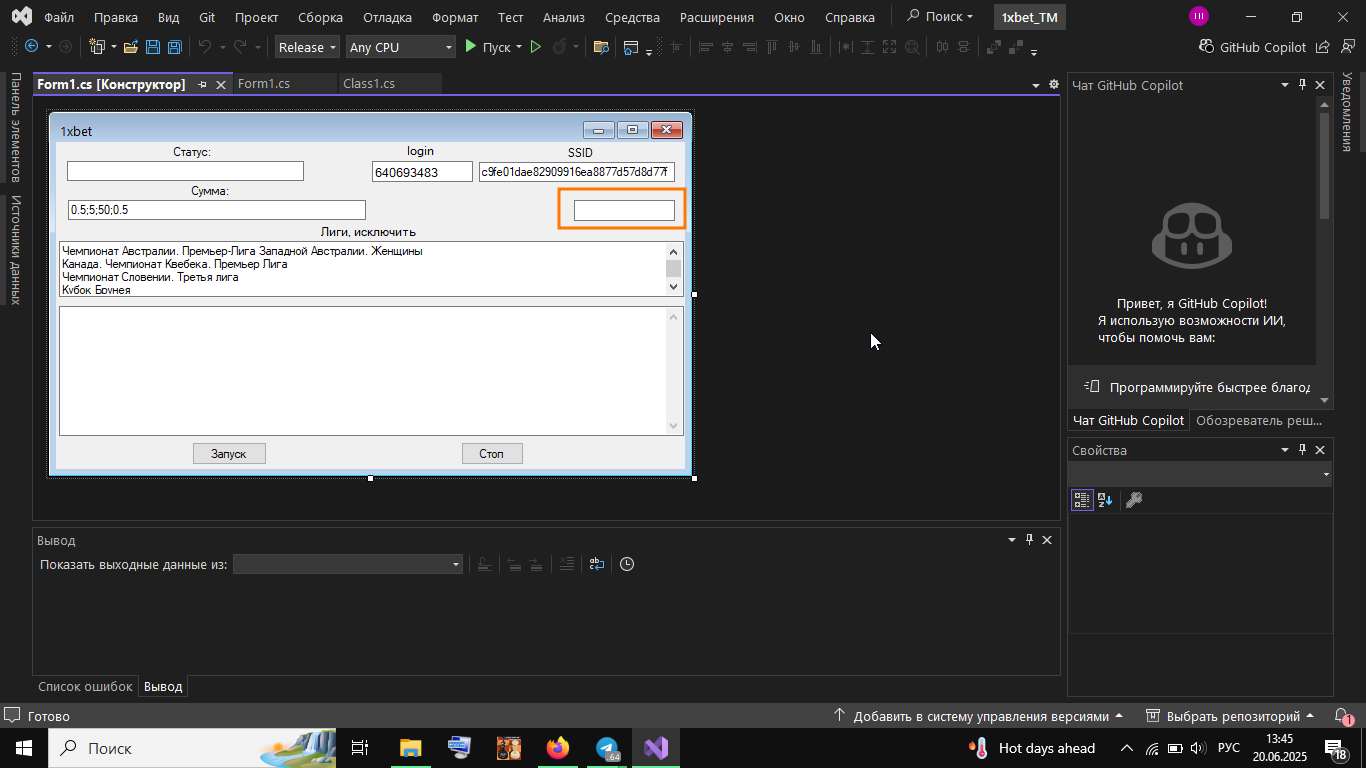Start without debugging using outlined play icon
The image size is (1366, 768).
pos(536,47)
